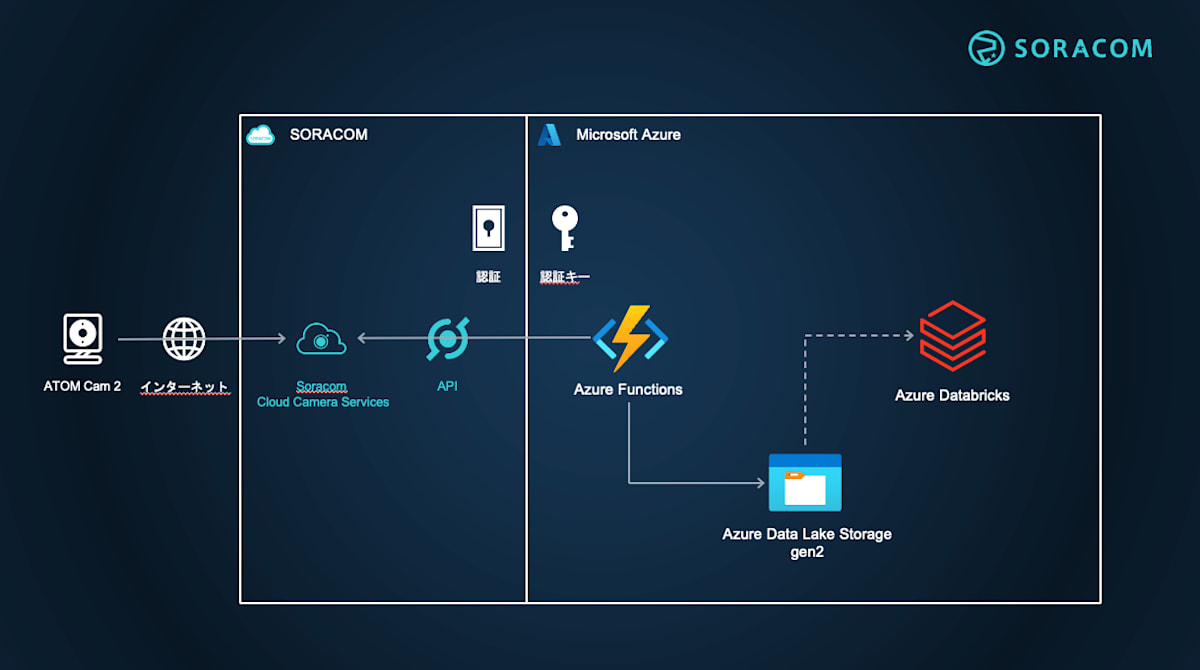Select the API label text
Viewport: 1200px width, 670px height.
tap(447, 386)
